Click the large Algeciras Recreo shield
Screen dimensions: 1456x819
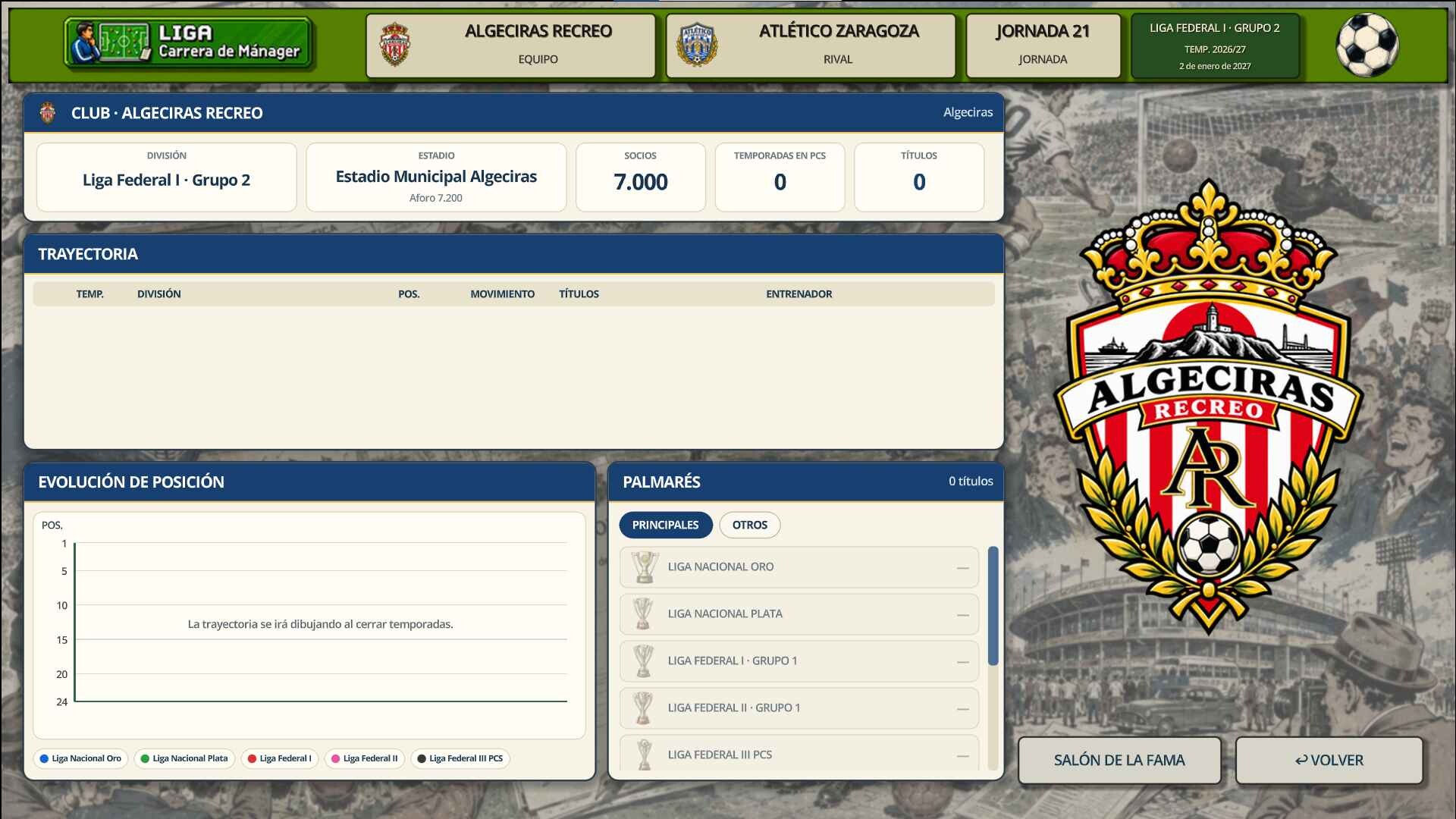click(x=1209, y=407)
